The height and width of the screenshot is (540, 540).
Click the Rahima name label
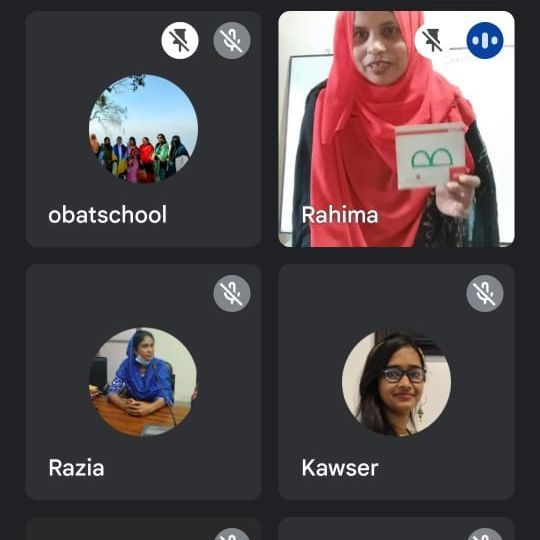[340, 215]
